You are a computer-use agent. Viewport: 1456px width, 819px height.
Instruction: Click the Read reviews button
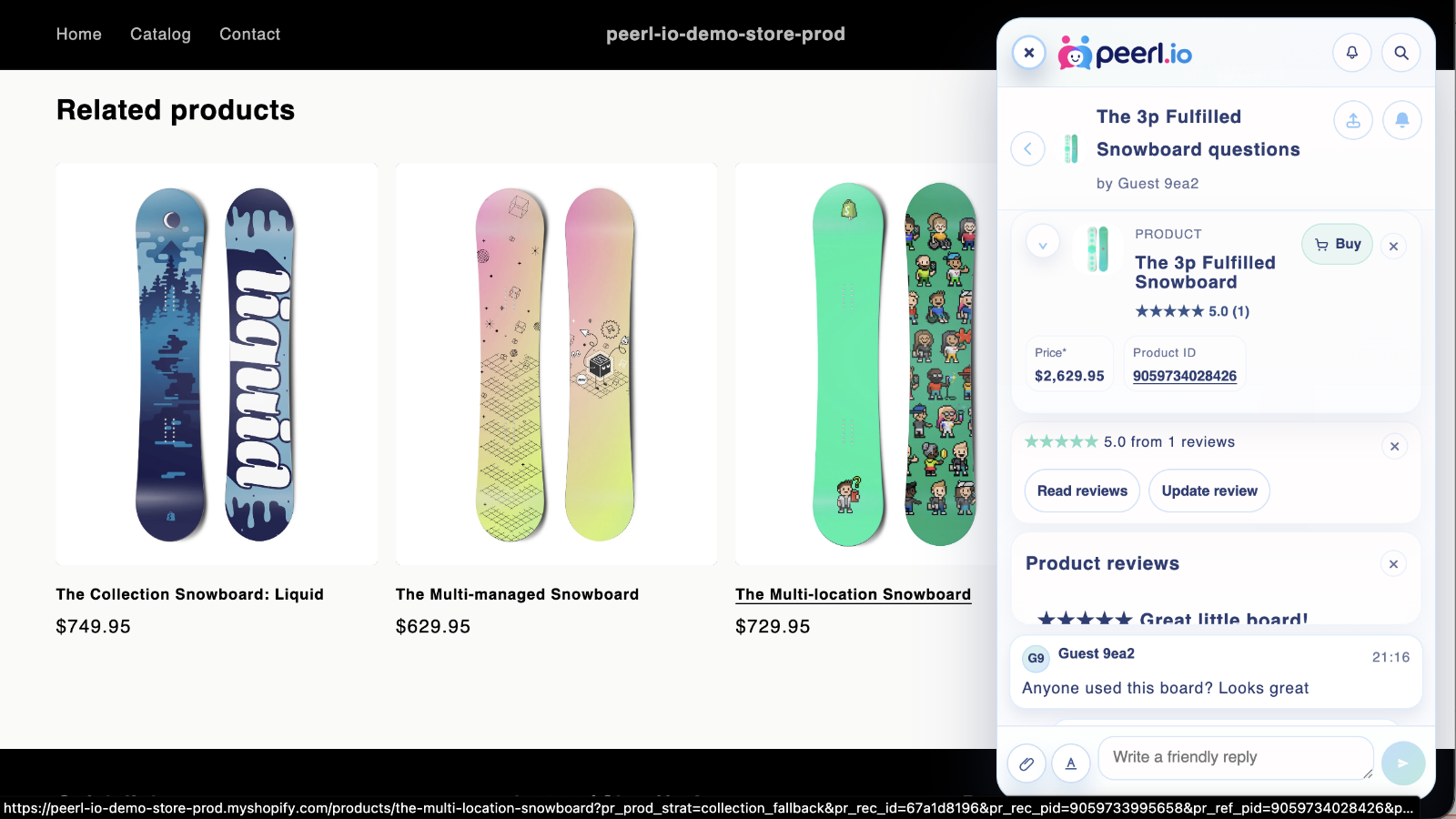(x=1082, y=490)
